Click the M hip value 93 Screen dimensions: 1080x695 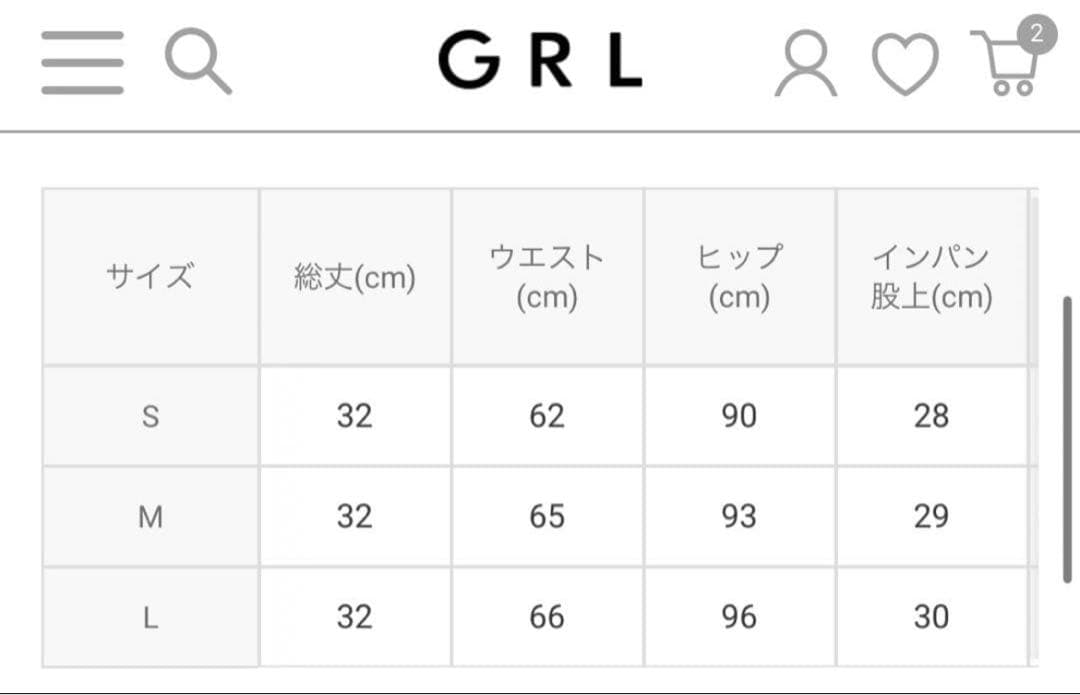[739, 517]
